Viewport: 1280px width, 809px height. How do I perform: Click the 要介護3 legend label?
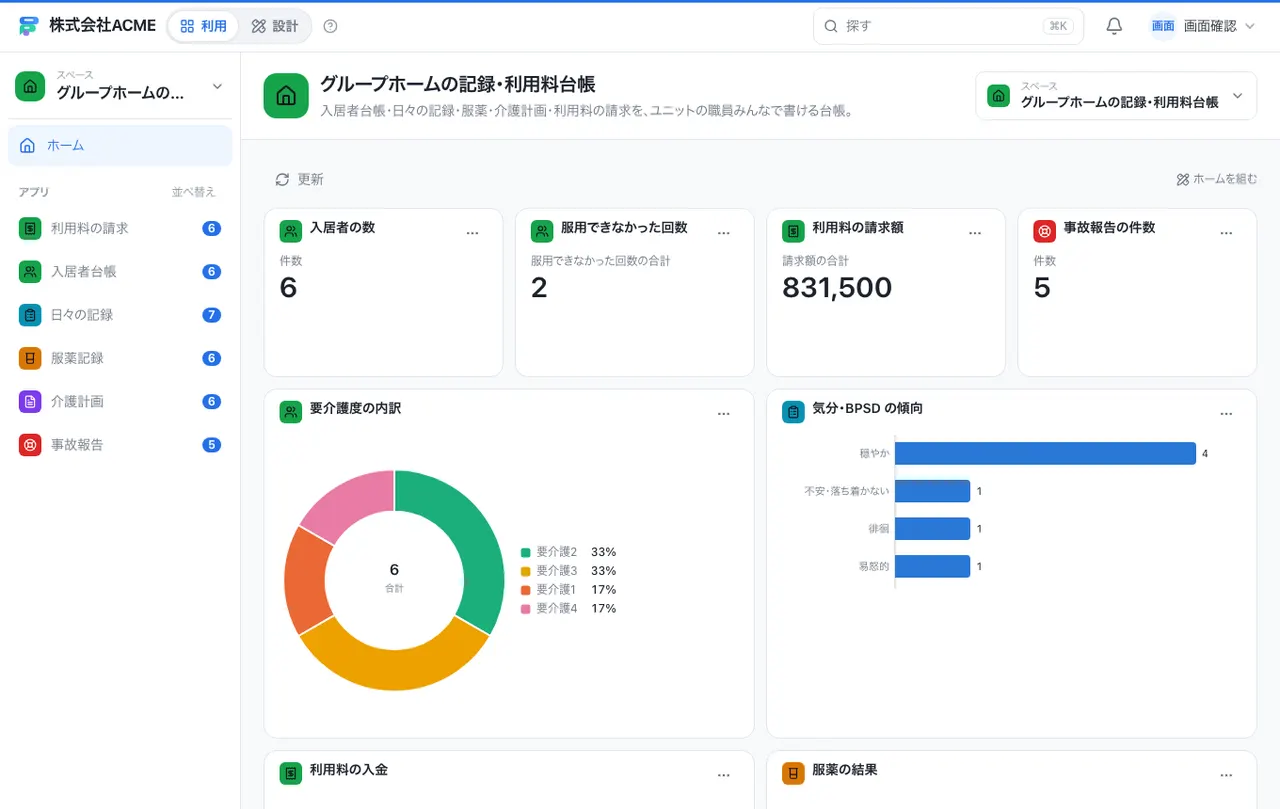click(x=557, y=571)
